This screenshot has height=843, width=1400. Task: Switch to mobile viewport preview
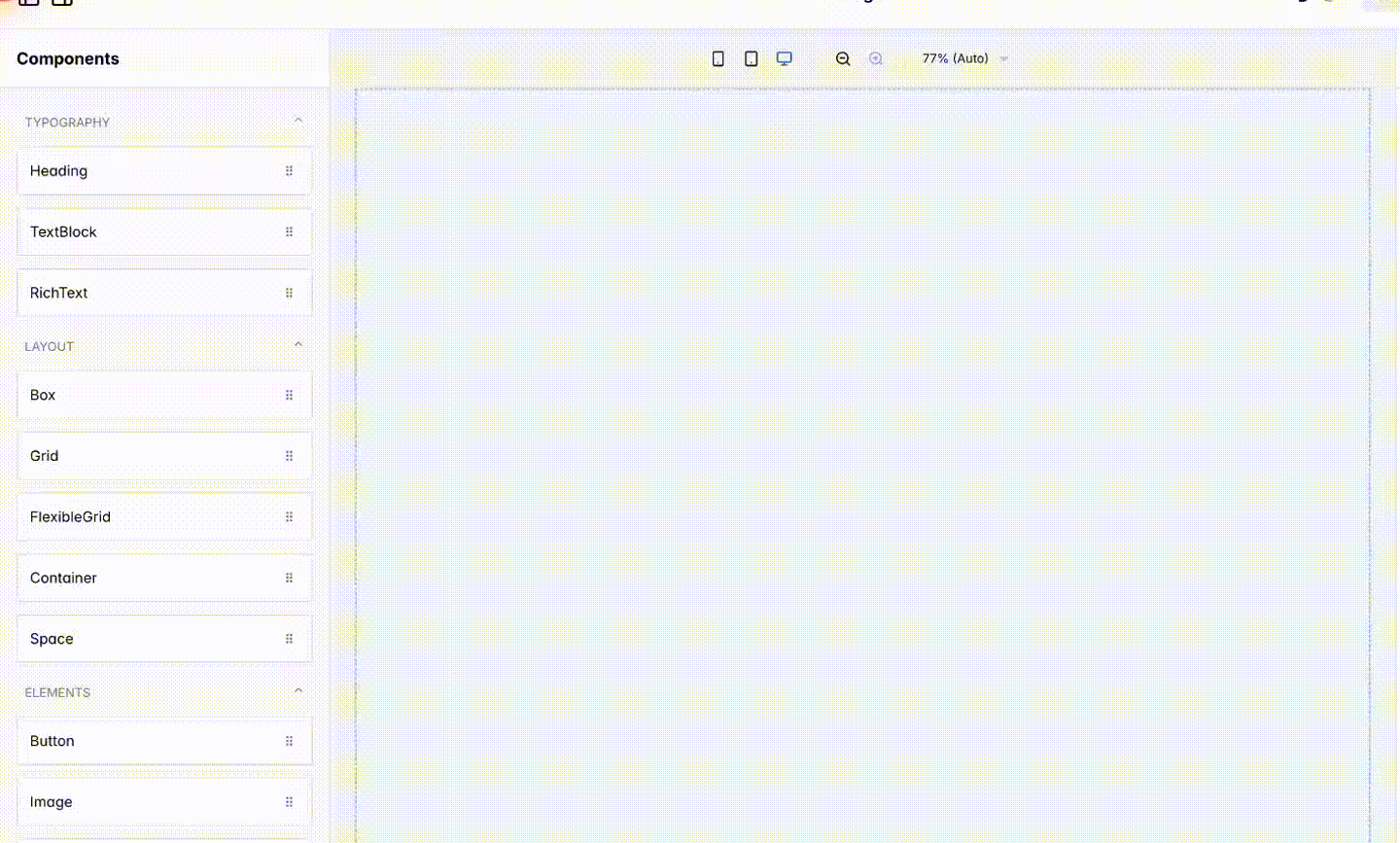click(x=717, y=58)
